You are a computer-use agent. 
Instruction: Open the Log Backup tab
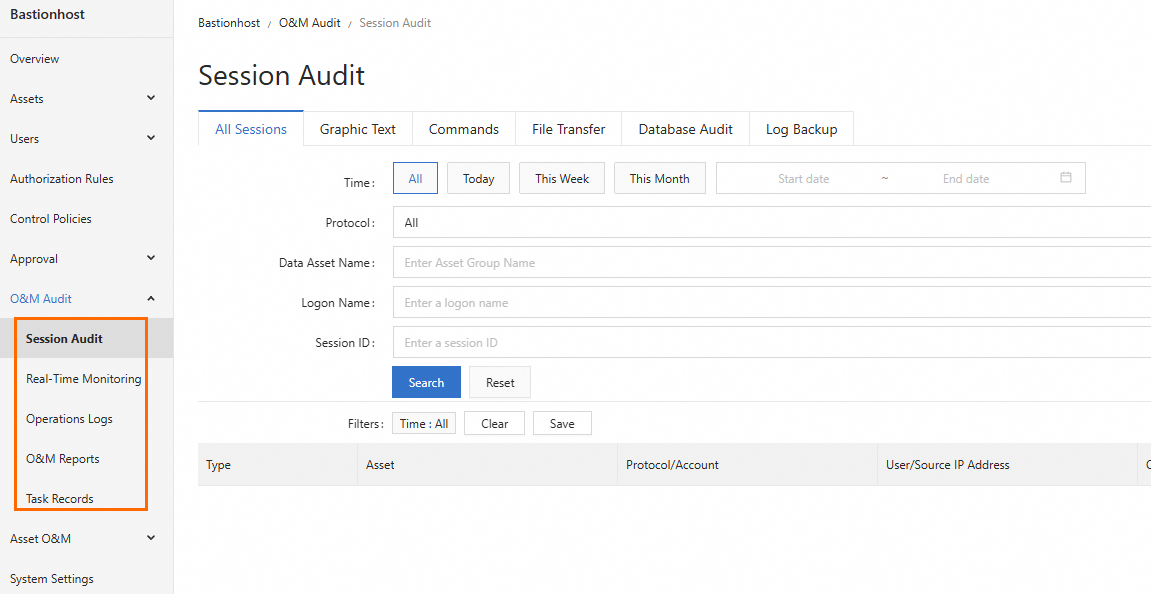click(x=801, y=129)
